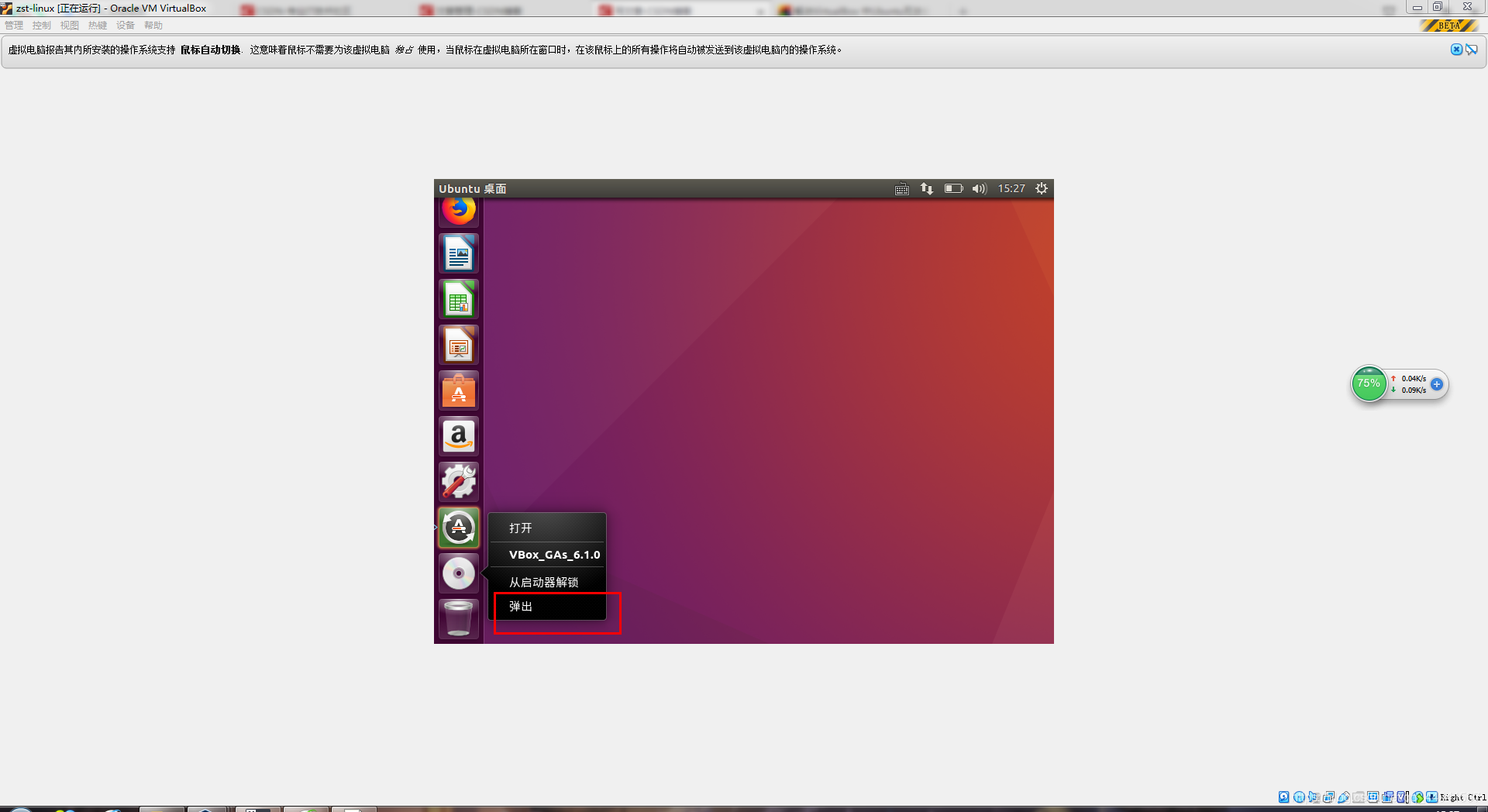Image resolution: width=1488 pixels, height=812 pixels.
Task: Click the Right Ctrl host key label
Action: point(1463,797)
